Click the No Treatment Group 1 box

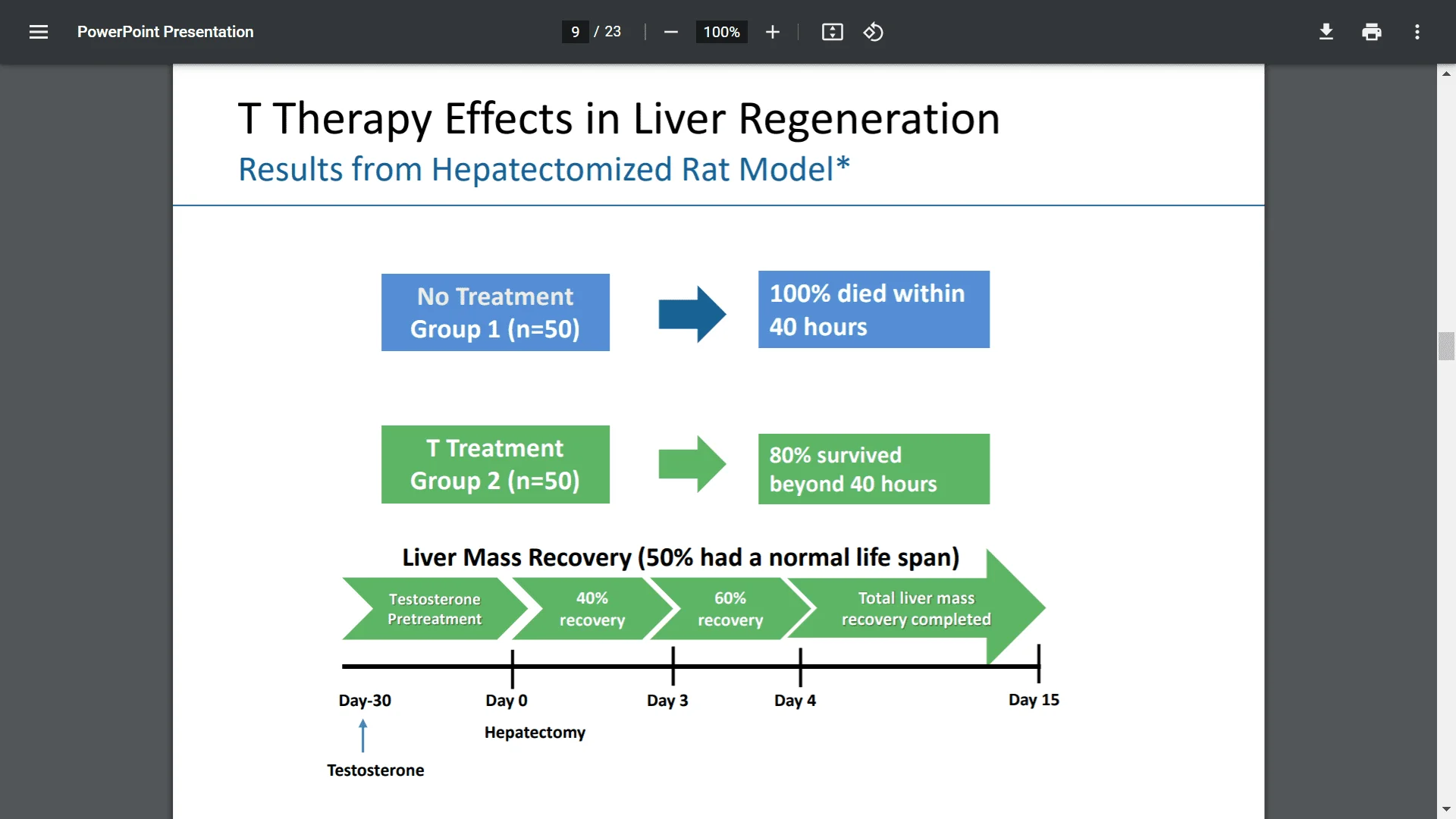(x=495, y=312)
